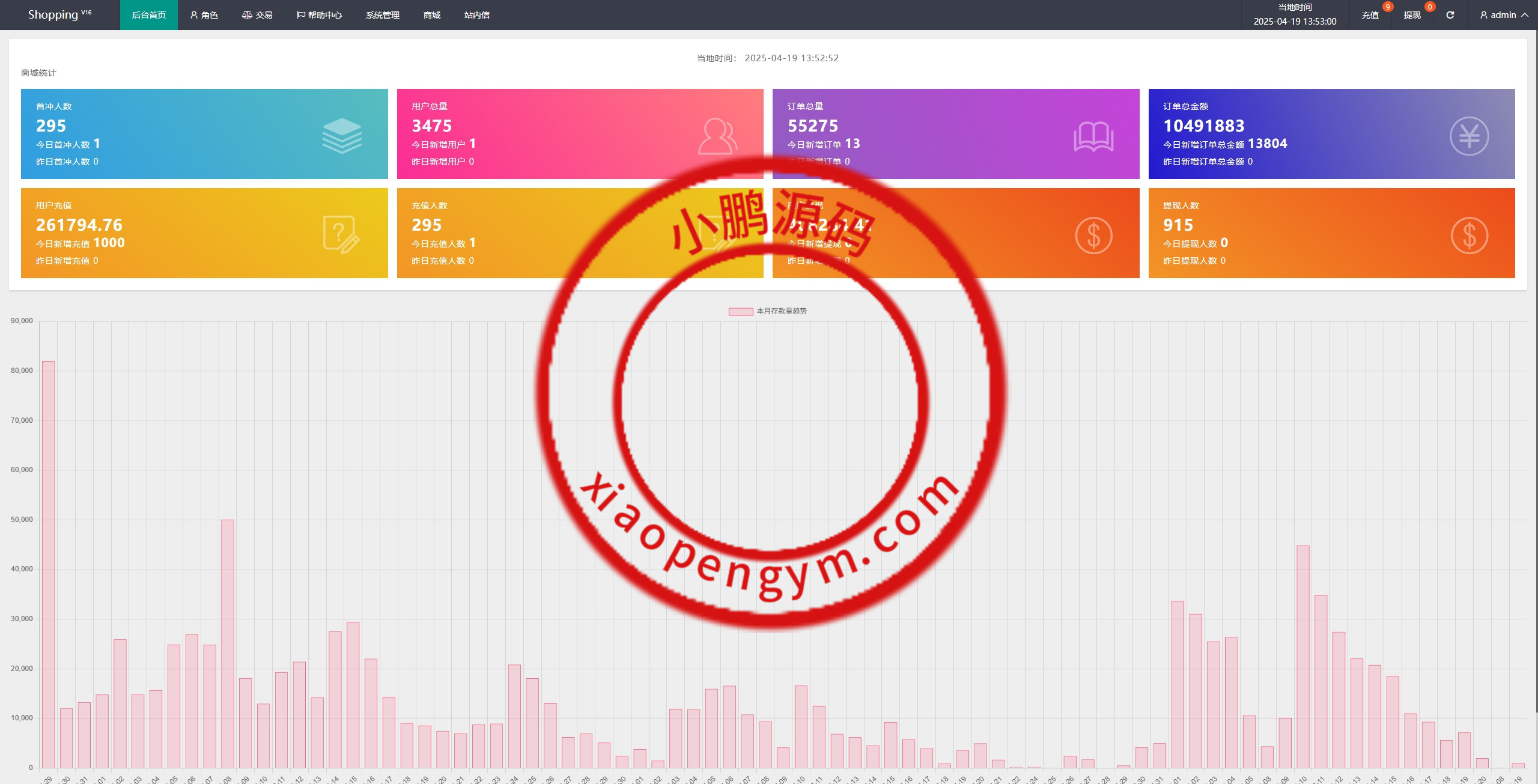Image resolution: width=1538 pixels, height=784 pixels.
Task: Open 站内信 in navigation bar
Action: (476, 15)
